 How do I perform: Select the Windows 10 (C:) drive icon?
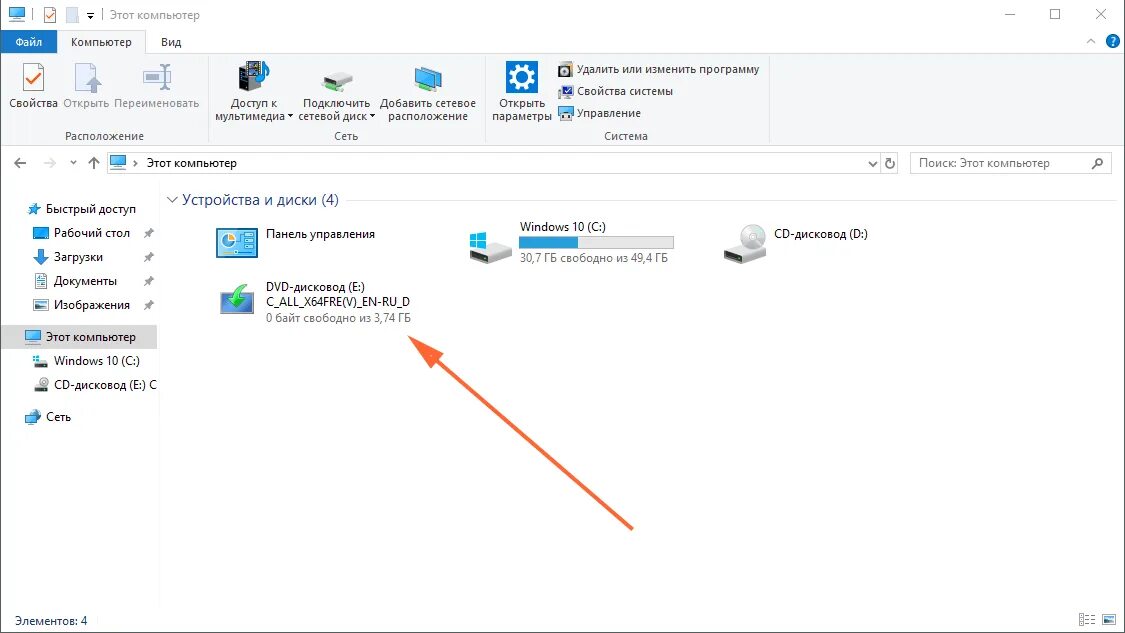[490, 246]
